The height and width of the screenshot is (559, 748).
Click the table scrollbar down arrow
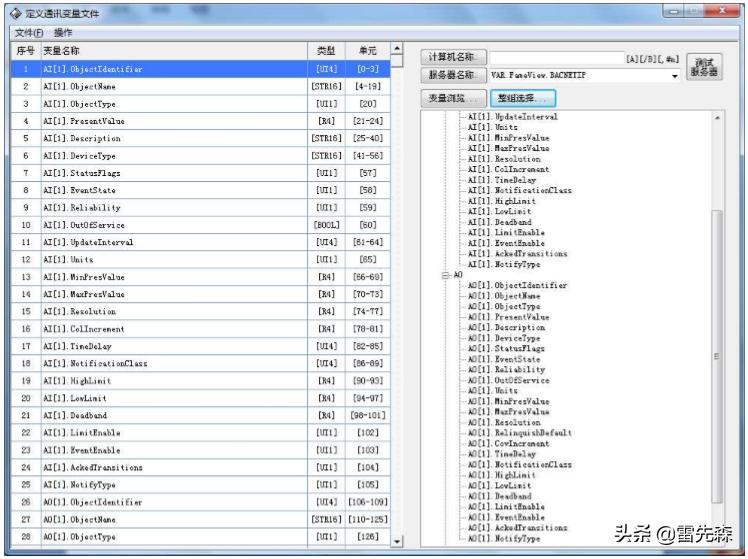(x=397, y=541)
